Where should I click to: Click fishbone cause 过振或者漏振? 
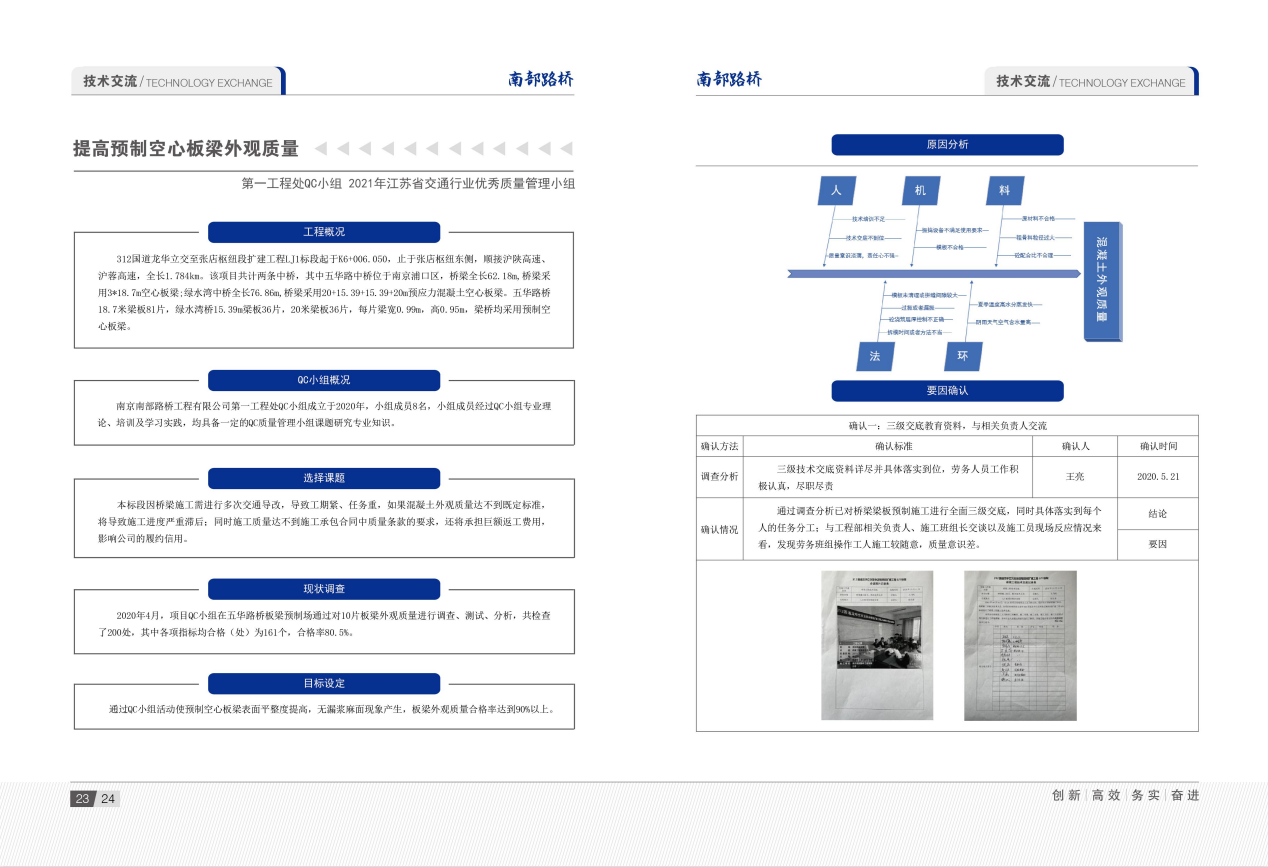point(918,308)
